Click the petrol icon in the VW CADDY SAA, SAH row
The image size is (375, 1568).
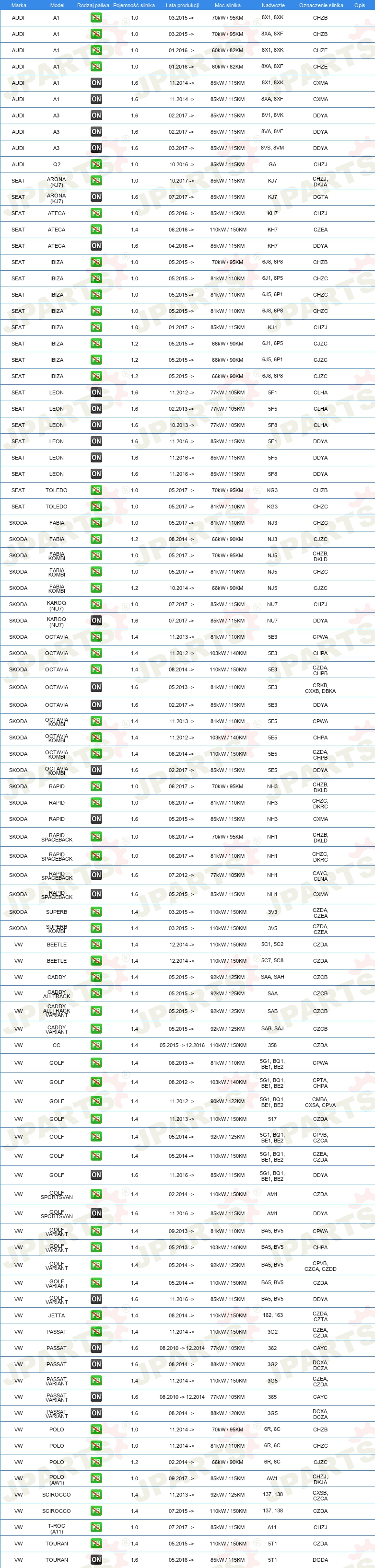tap(96, 977)
